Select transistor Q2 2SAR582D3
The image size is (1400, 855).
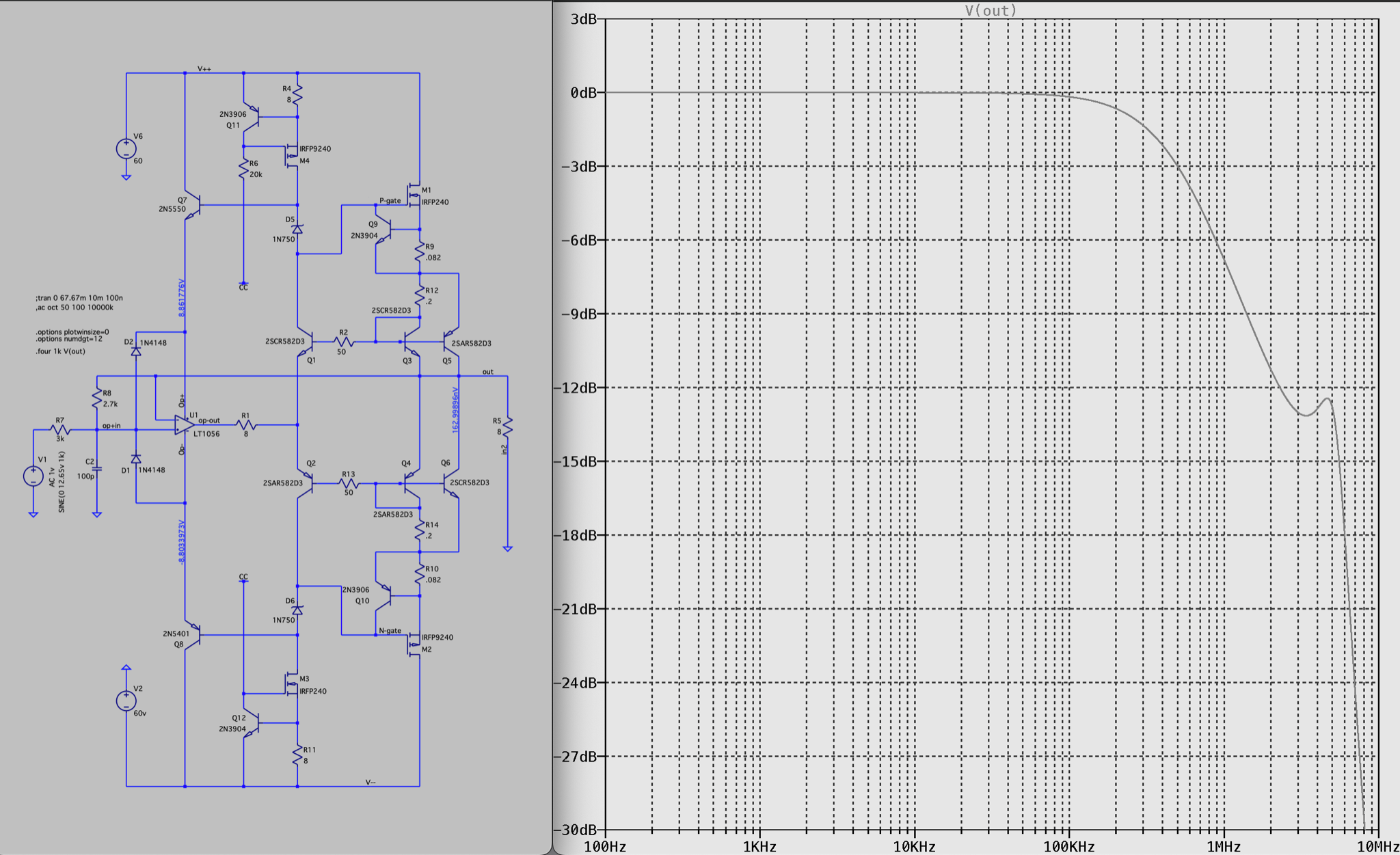305,484
